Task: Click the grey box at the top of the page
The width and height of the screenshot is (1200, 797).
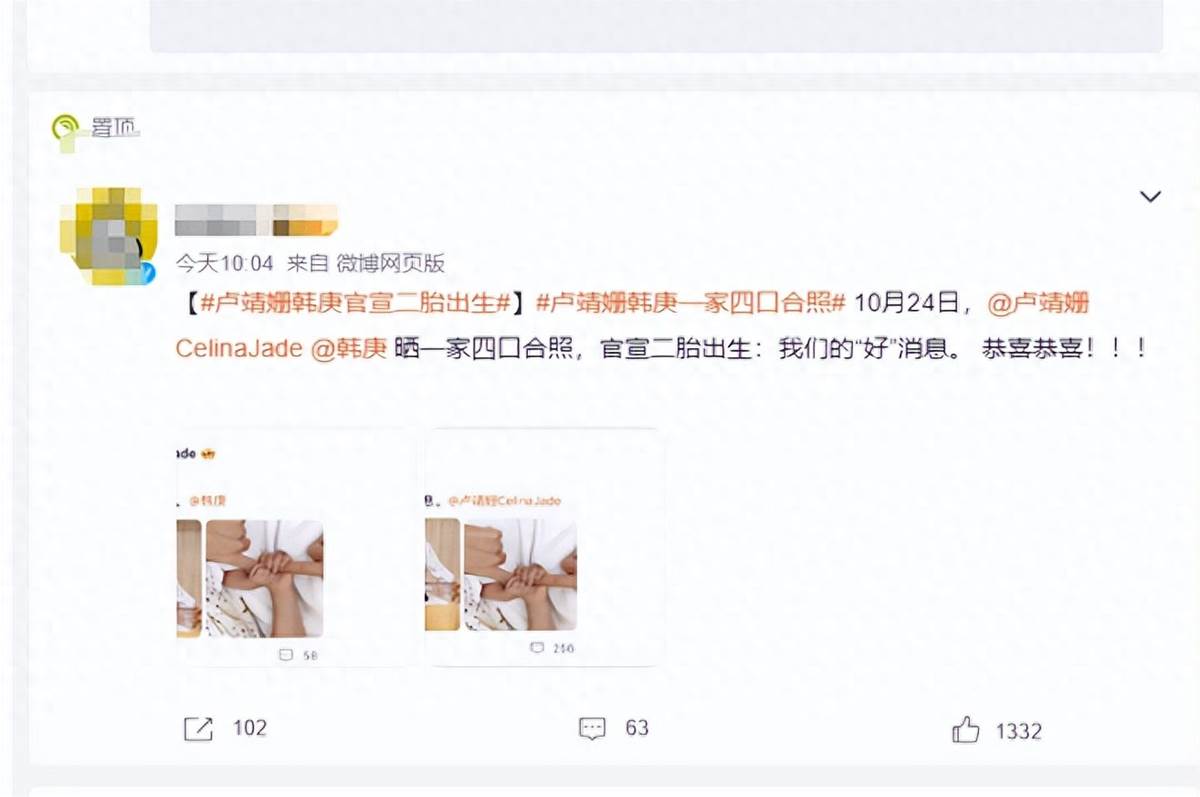Action: coord(656,26)
